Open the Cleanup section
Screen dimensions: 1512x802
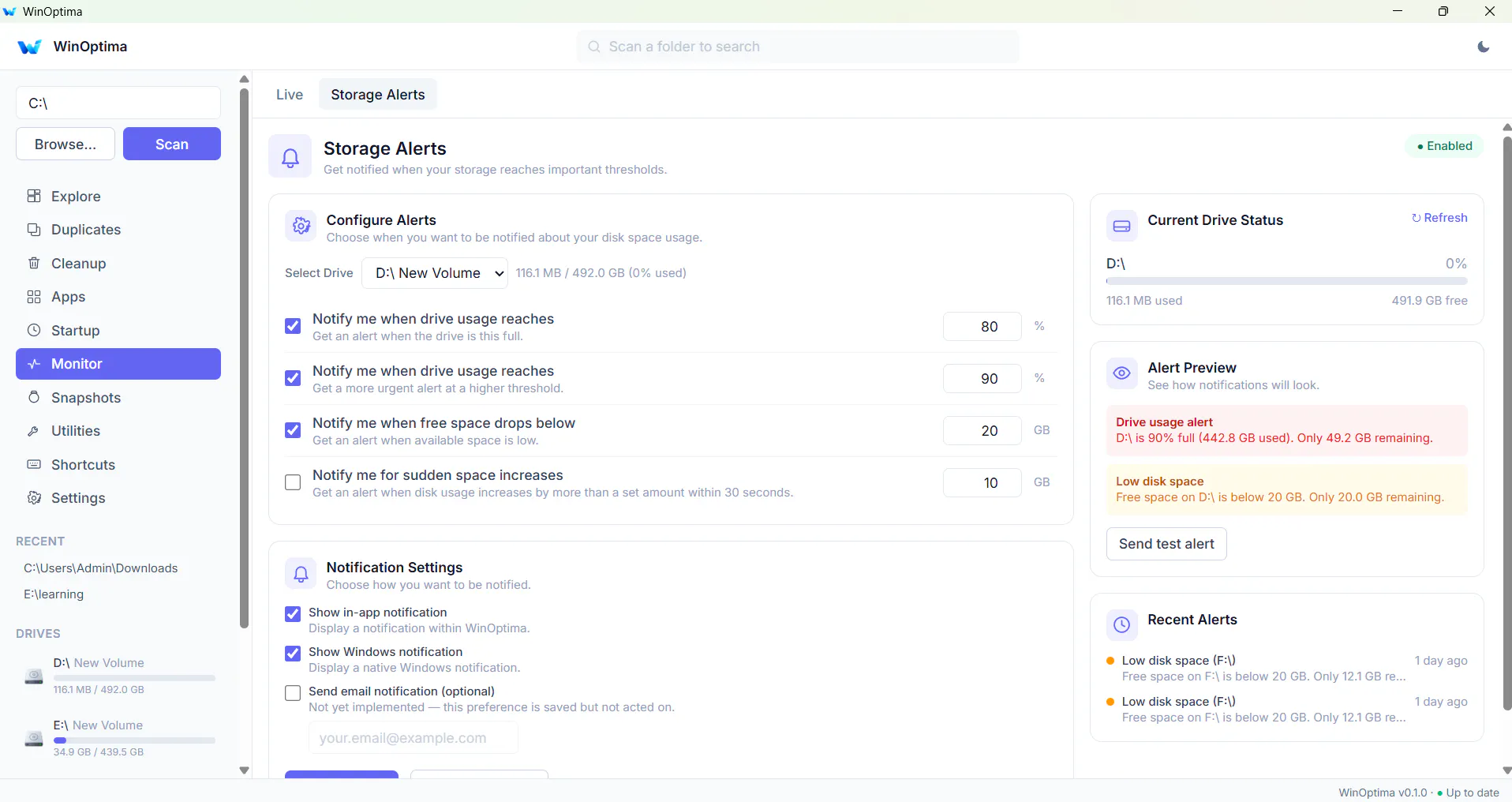coord(118,264)
